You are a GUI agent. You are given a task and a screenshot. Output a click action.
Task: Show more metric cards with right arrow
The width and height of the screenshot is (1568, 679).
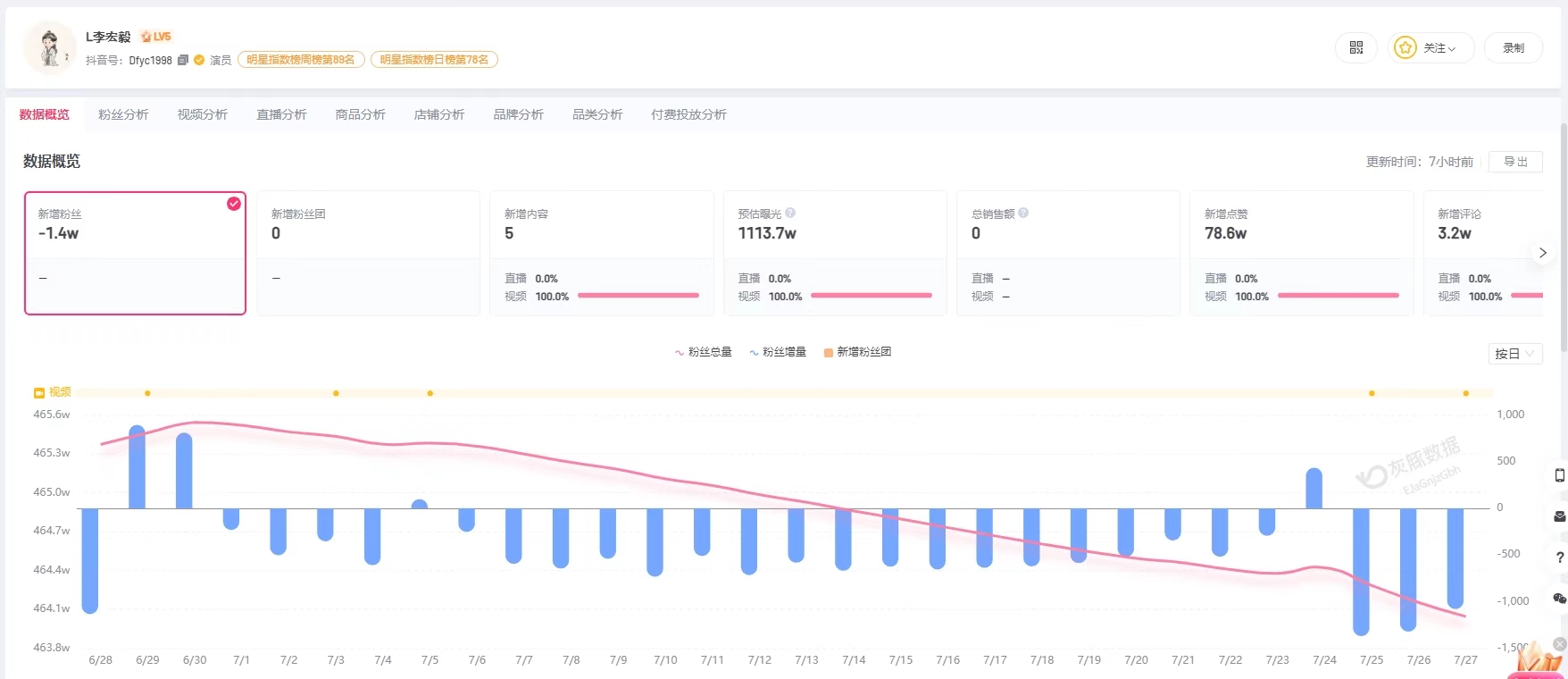coord(1542,253)
